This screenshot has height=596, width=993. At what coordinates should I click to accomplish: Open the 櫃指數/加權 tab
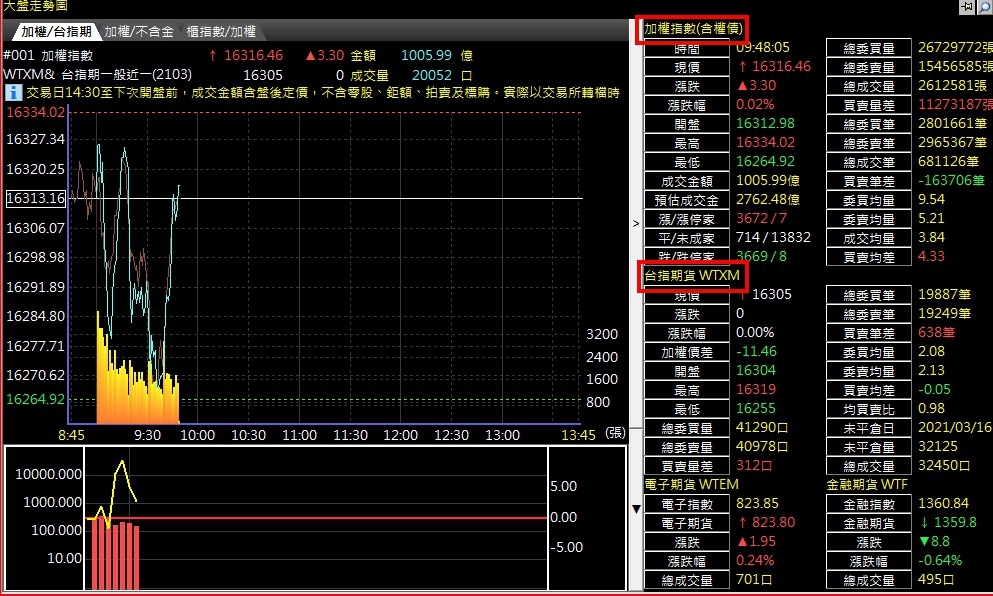(221, 32)
